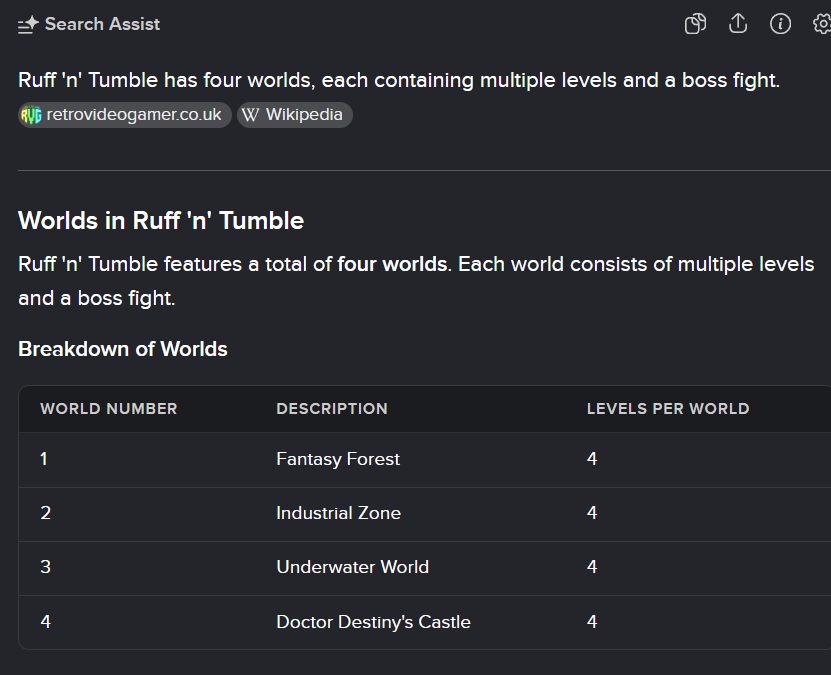Click the Wikipedia W logo icon
The image size is (831, 675).
point(250,115)
